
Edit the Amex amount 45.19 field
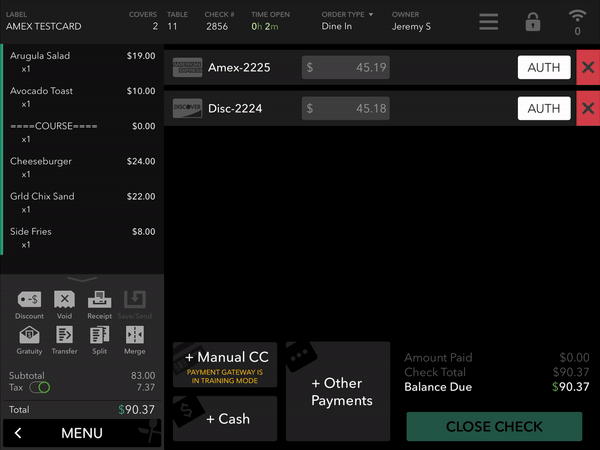tap(346, 67)
